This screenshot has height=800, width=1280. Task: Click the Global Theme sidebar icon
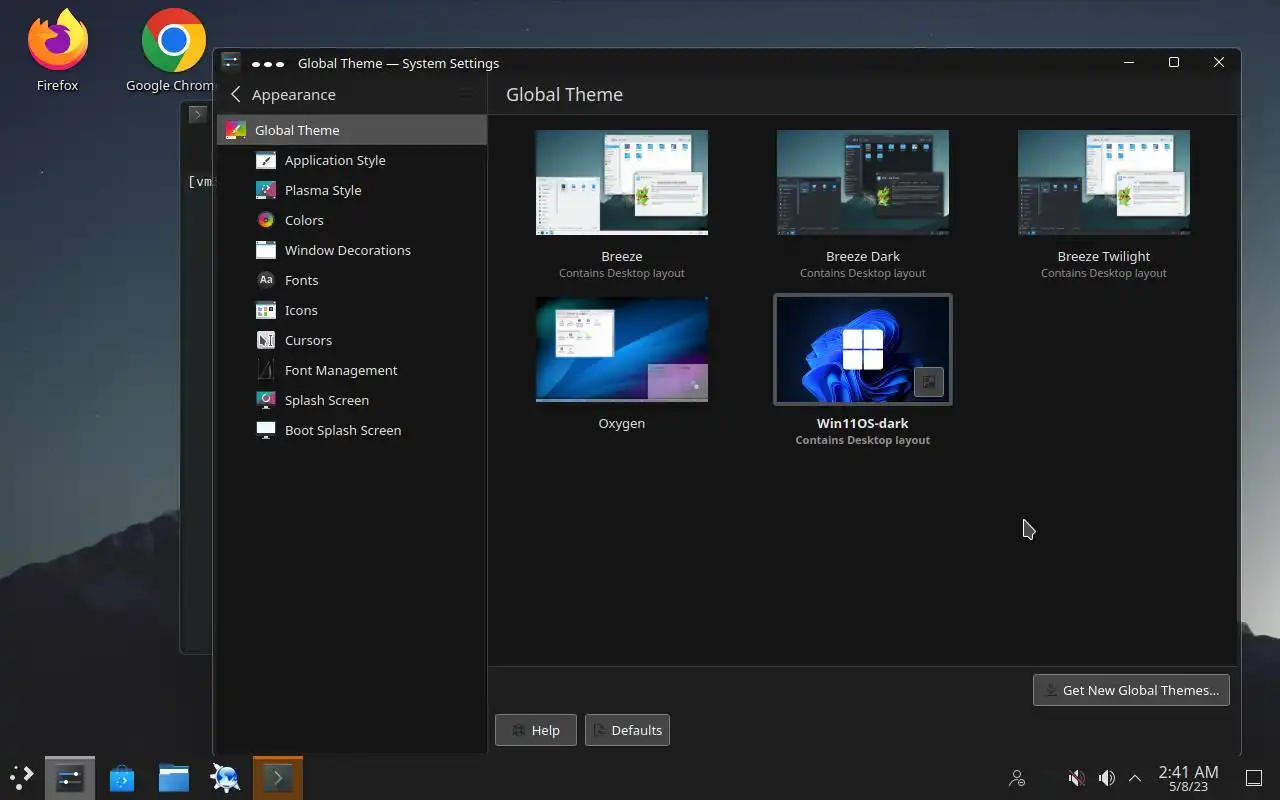click(236, 130)
